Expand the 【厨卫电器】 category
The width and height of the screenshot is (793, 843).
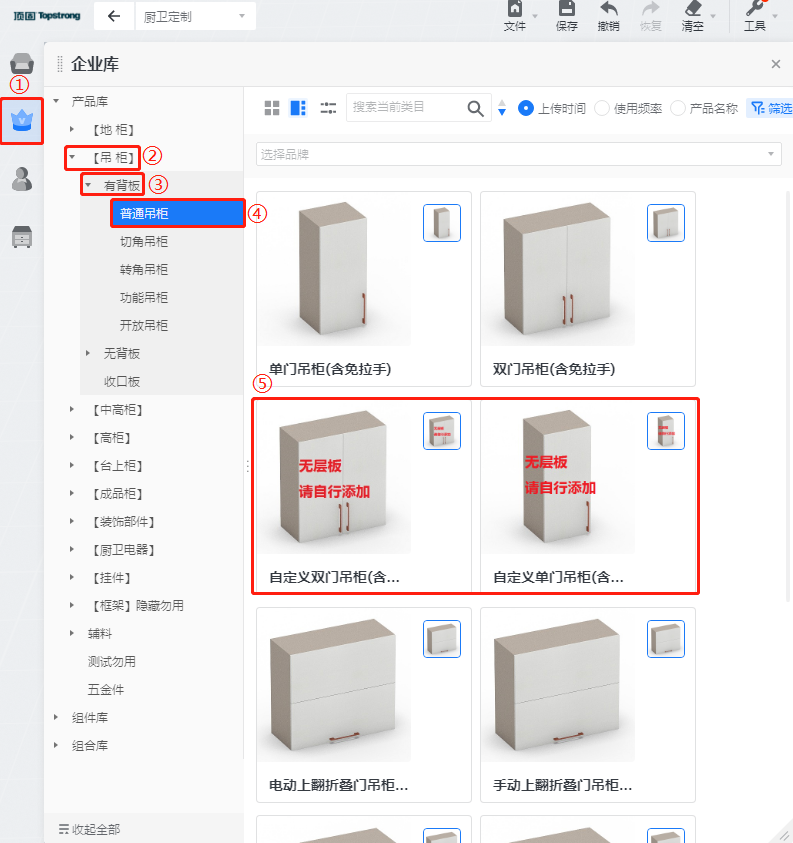pos(72,549)
